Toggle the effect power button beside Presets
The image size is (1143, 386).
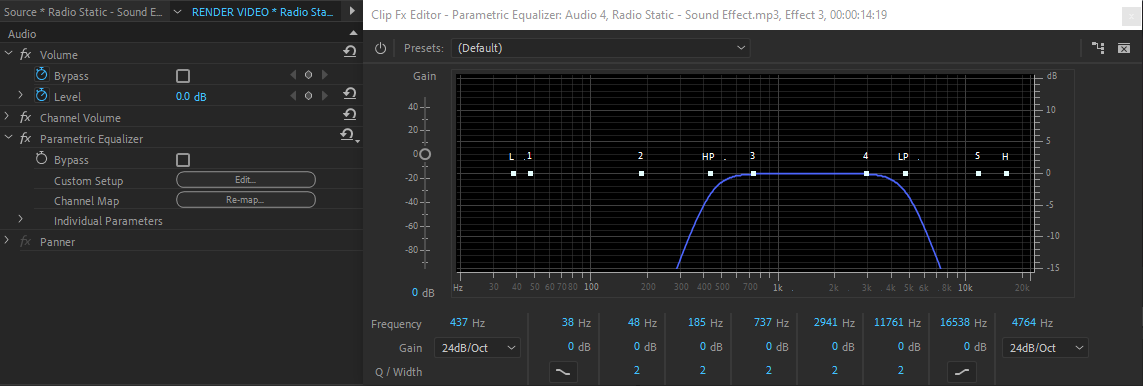(x=380, y=48)
